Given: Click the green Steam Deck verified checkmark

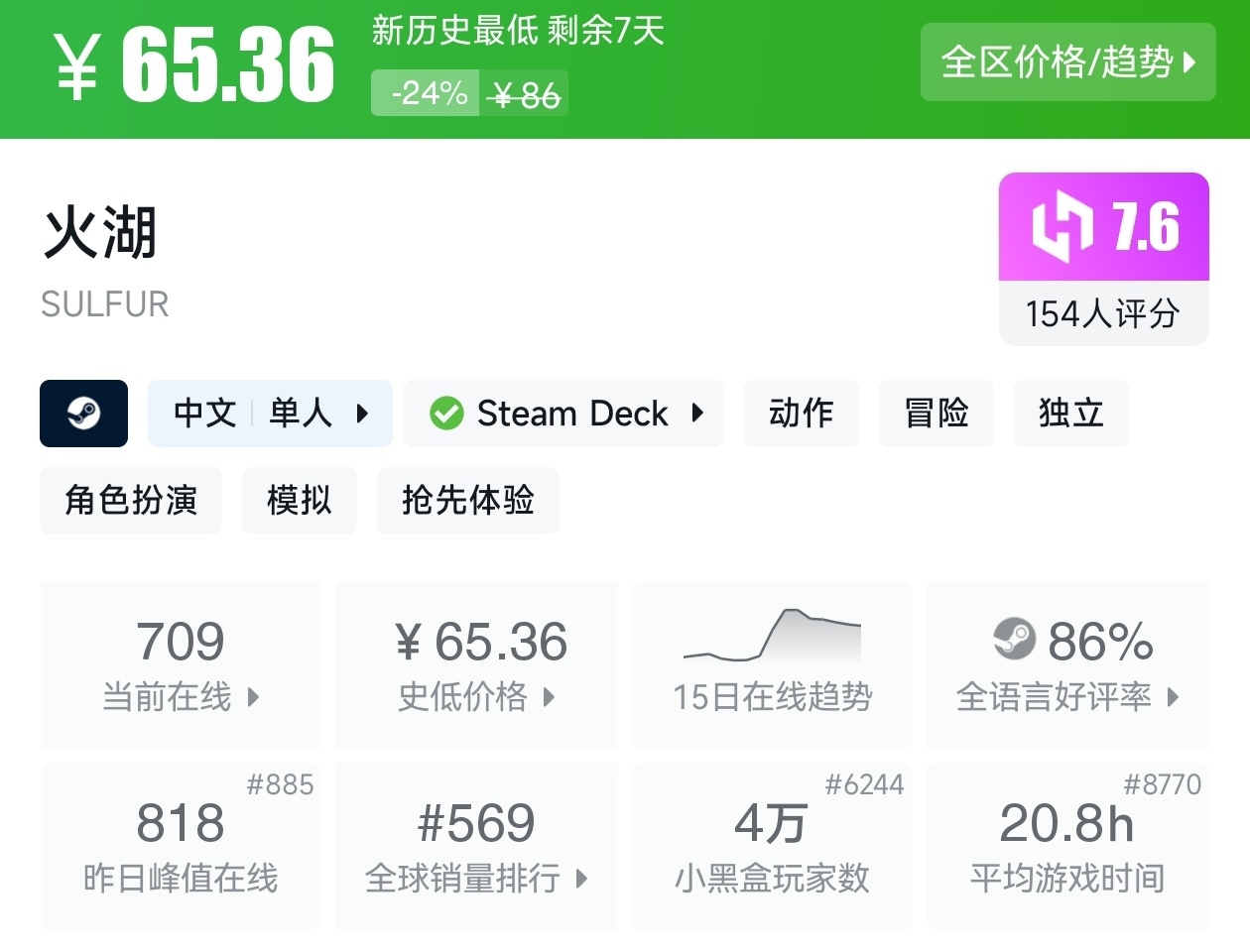Looking at the screenshot, I should (446, 414).
